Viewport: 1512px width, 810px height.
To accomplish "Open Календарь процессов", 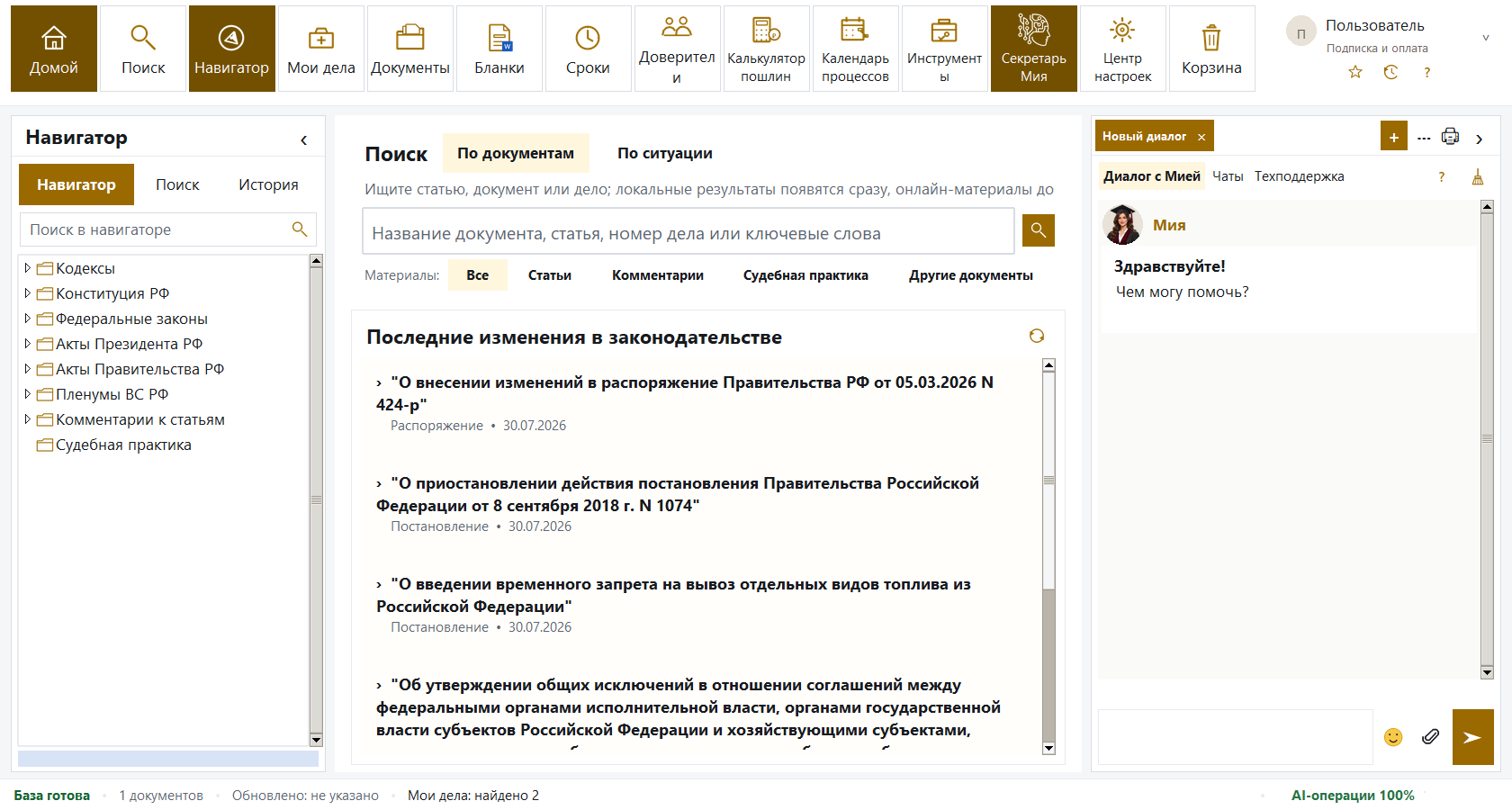I will 855,49.
